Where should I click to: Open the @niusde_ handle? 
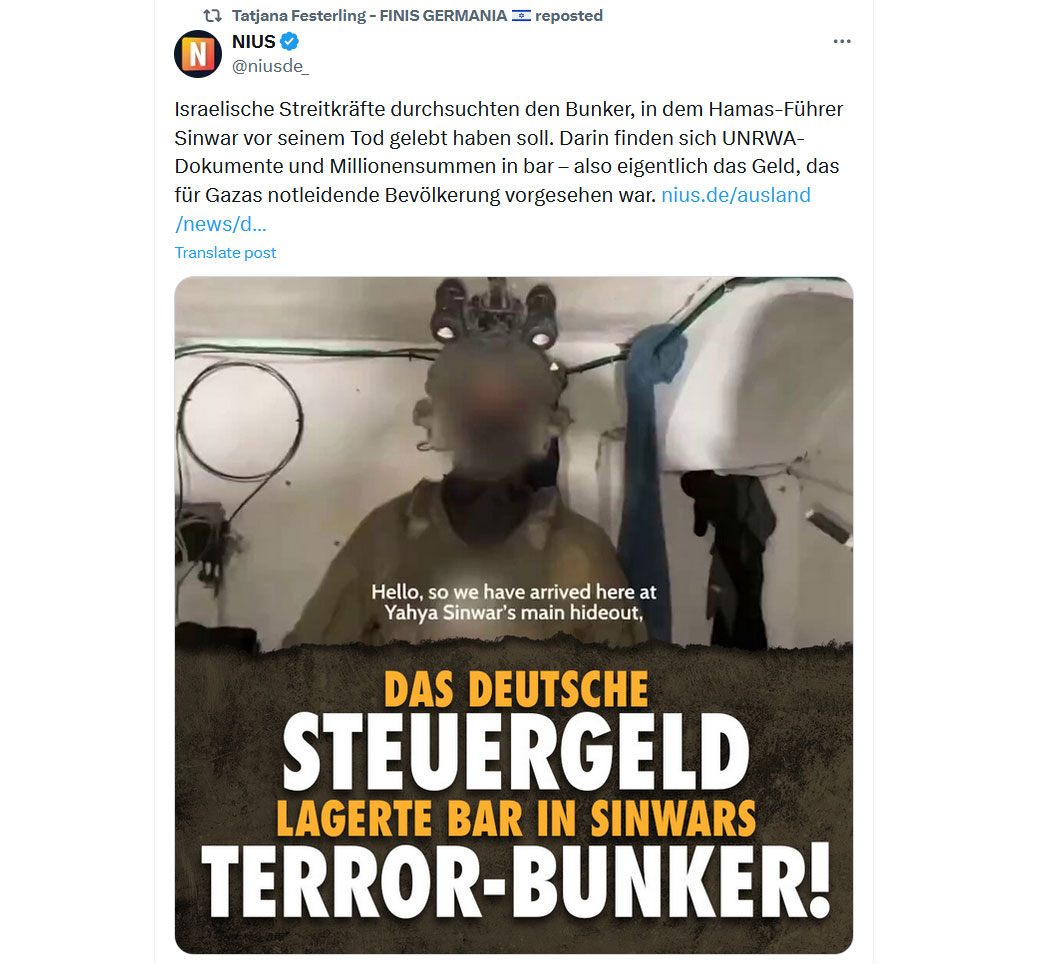(271, 66)
